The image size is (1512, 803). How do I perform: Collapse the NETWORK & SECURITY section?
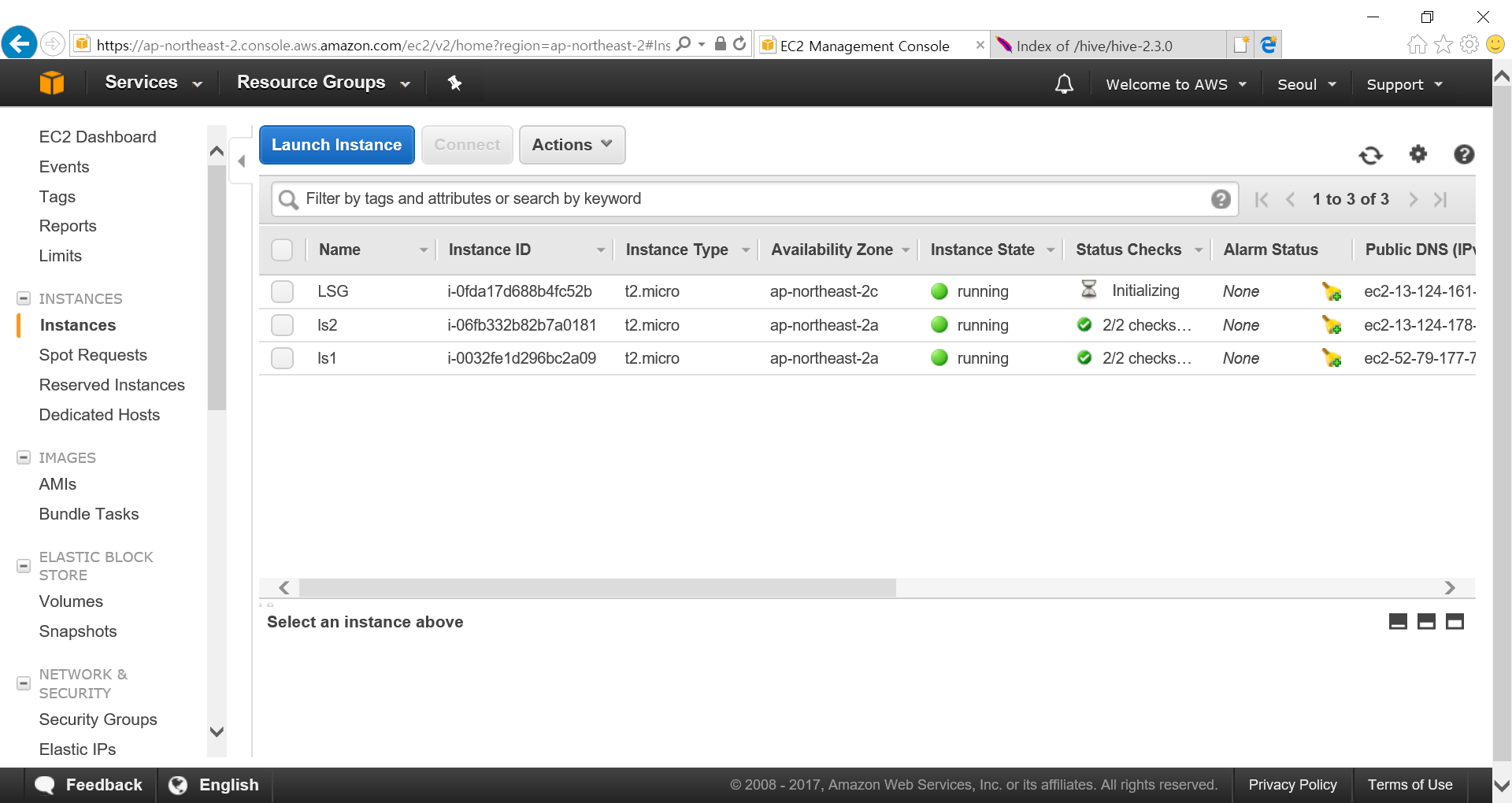[x=24, y=683]
